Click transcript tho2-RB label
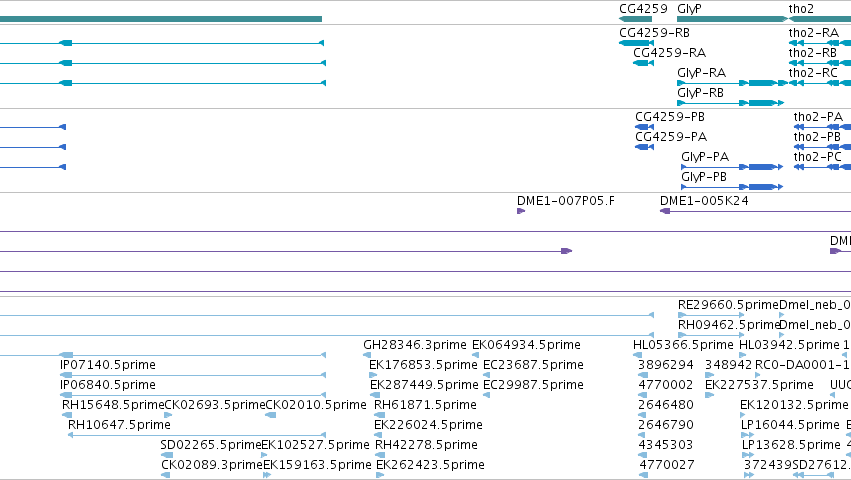The height and width of the screenshot is (480, 851). point(813,53)
